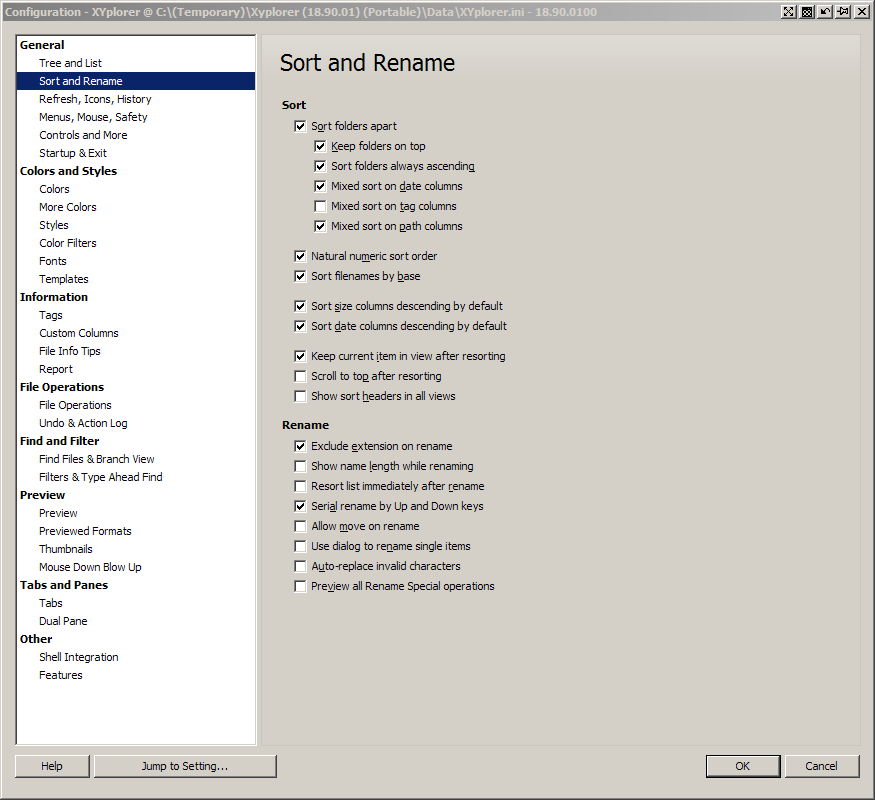
Task: Select Color Filters in the category list
Action: [68, 243]
